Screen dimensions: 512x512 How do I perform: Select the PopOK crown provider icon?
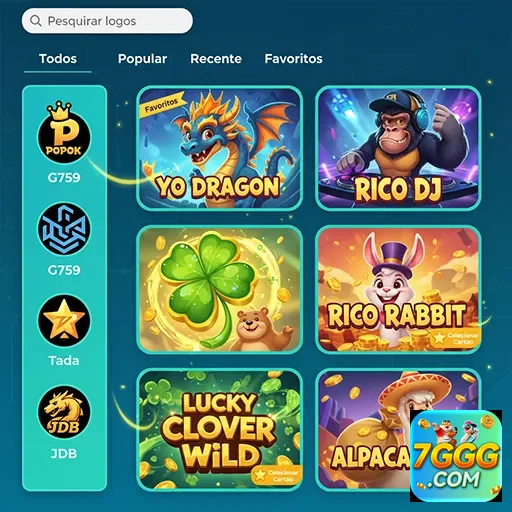(x=64, y=133)
